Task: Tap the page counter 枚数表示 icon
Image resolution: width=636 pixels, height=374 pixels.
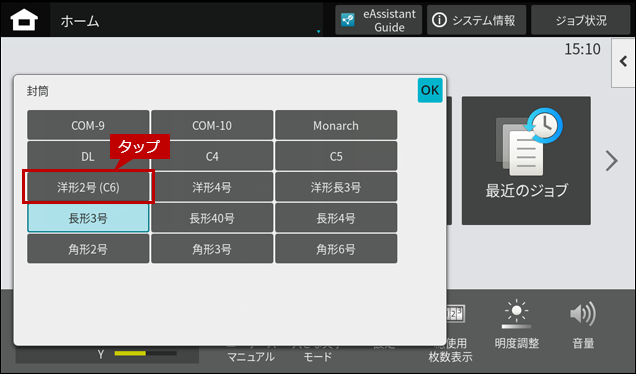Action: pos(455,314)
